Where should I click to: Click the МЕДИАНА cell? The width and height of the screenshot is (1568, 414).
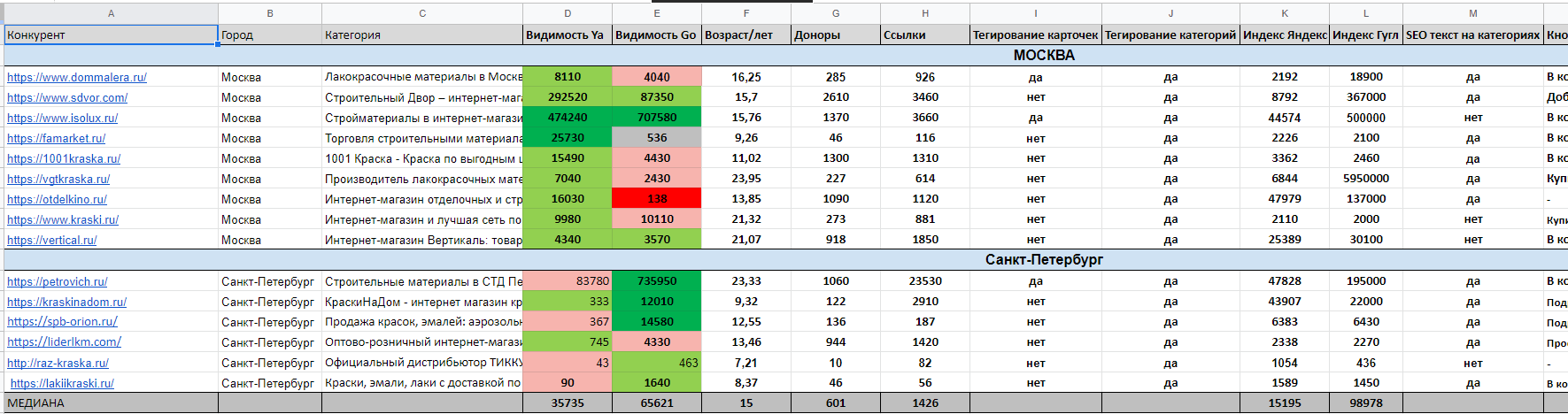coord(111,402)
